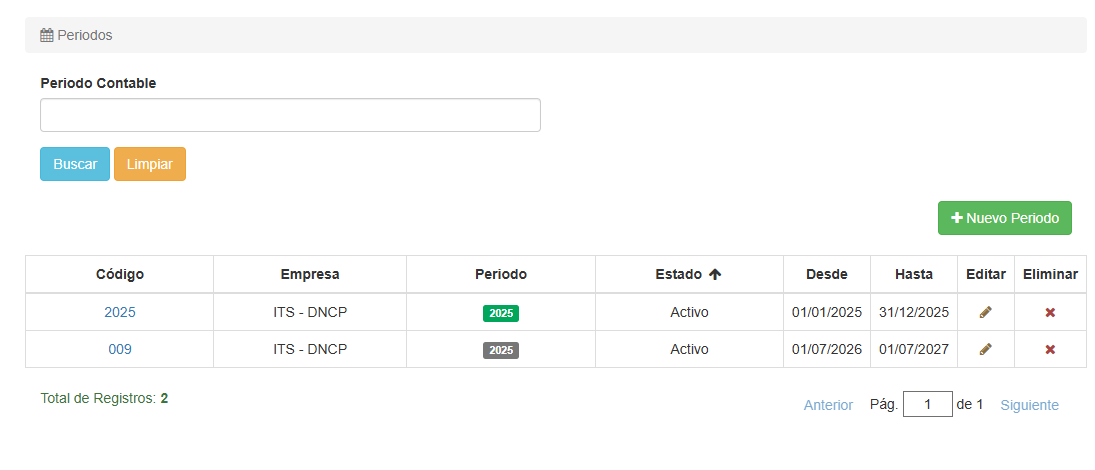Sort table by Desde column header
This screenshot has width=1095, height=470.
pyautogui.click(x=827, y=274)
